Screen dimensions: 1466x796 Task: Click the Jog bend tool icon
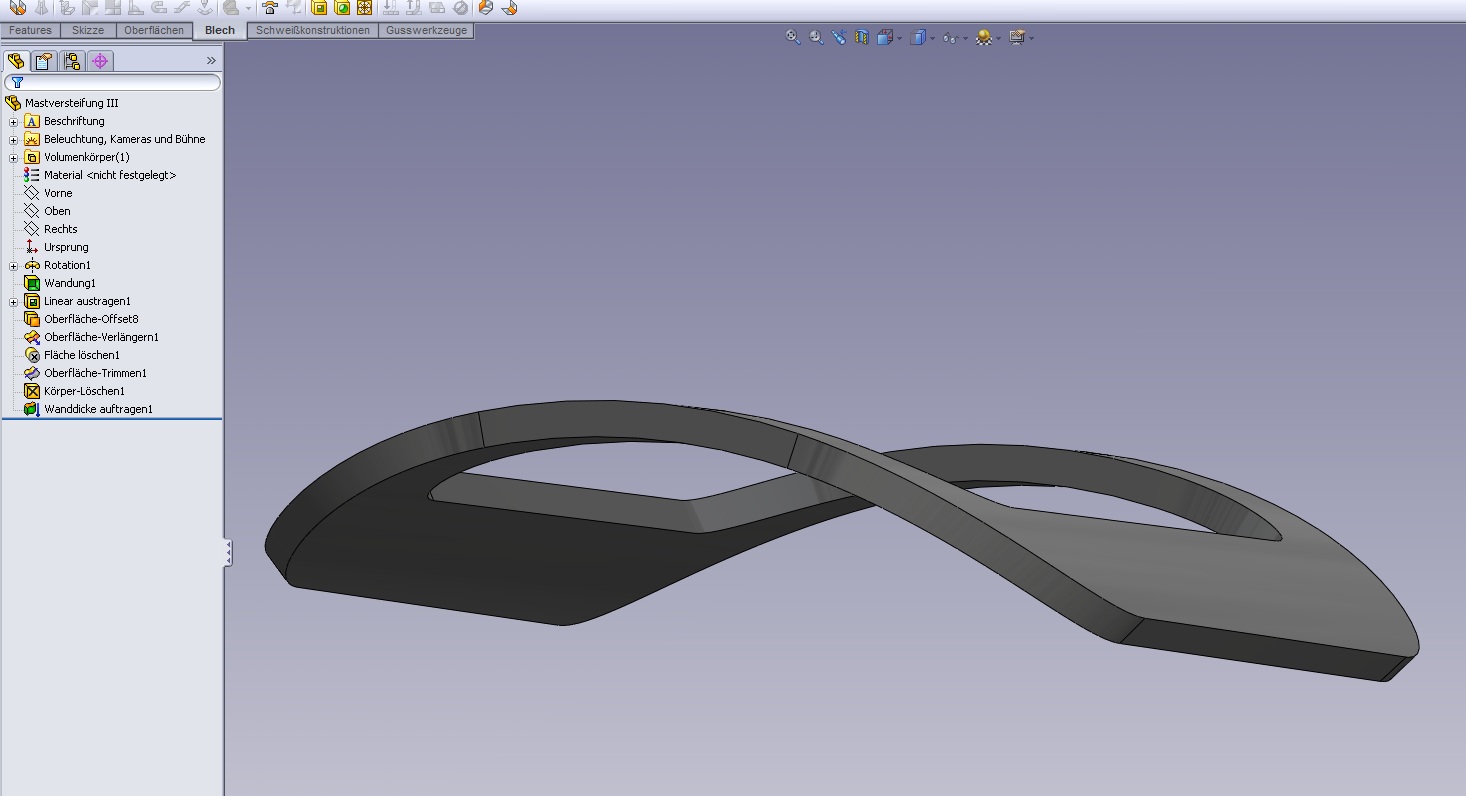(x=181, y=7)
